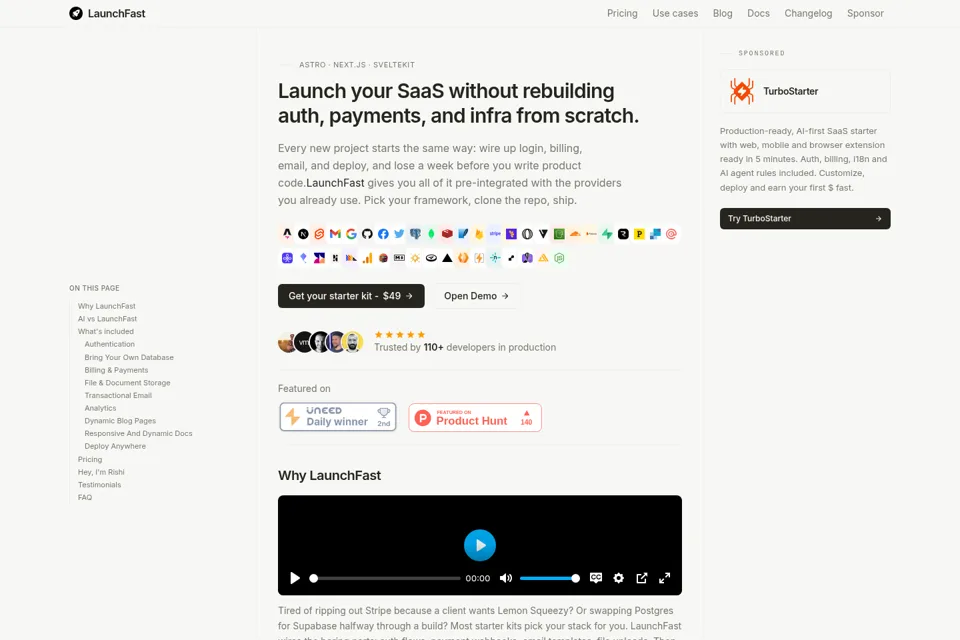
Task: Open the Featured on Product Hunt badge
Action: tap(475, 417)
